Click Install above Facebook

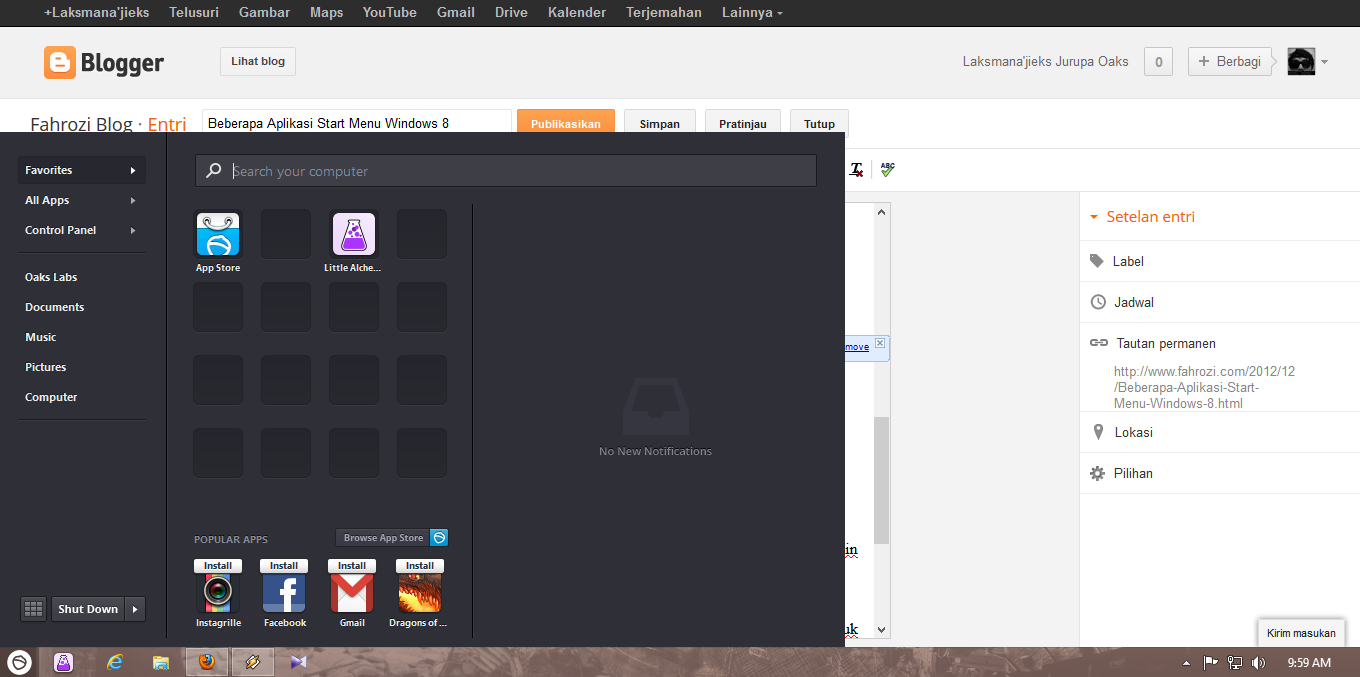[x=284, y=565]
